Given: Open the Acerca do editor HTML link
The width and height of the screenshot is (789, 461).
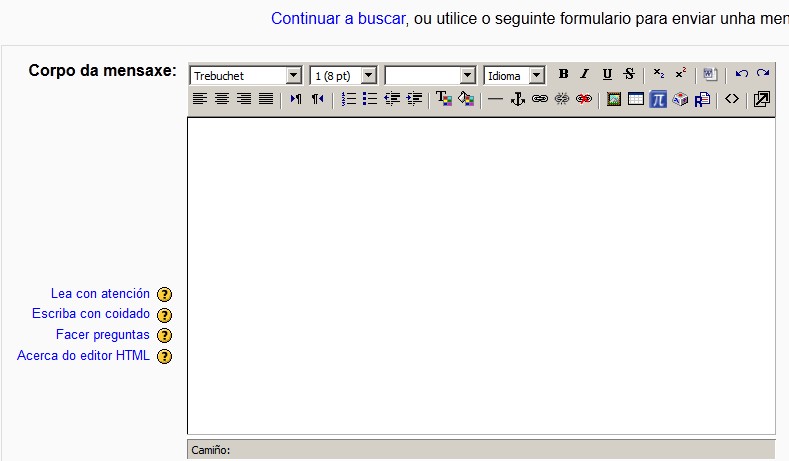Looking at the screenshot, I should [x=83, y=356].
